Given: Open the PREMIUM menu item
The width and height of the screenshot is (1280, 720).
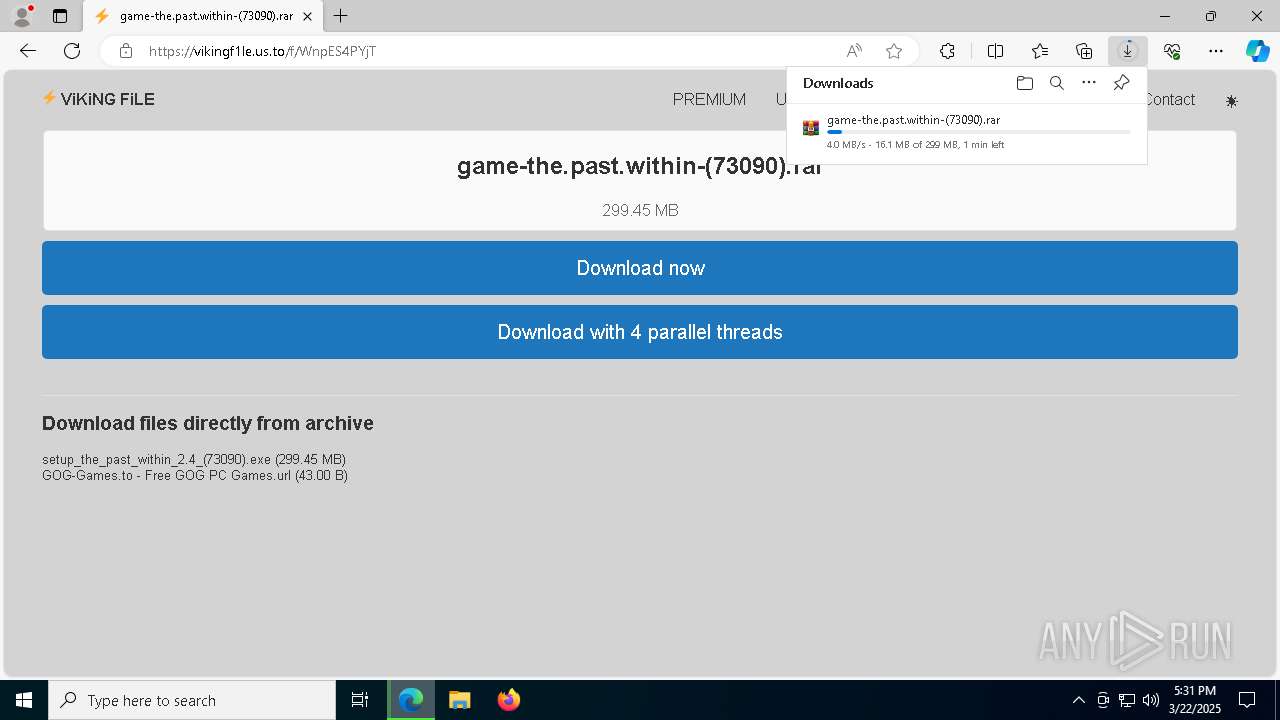Looking at the screenshot, I should [x=709, y=99].
